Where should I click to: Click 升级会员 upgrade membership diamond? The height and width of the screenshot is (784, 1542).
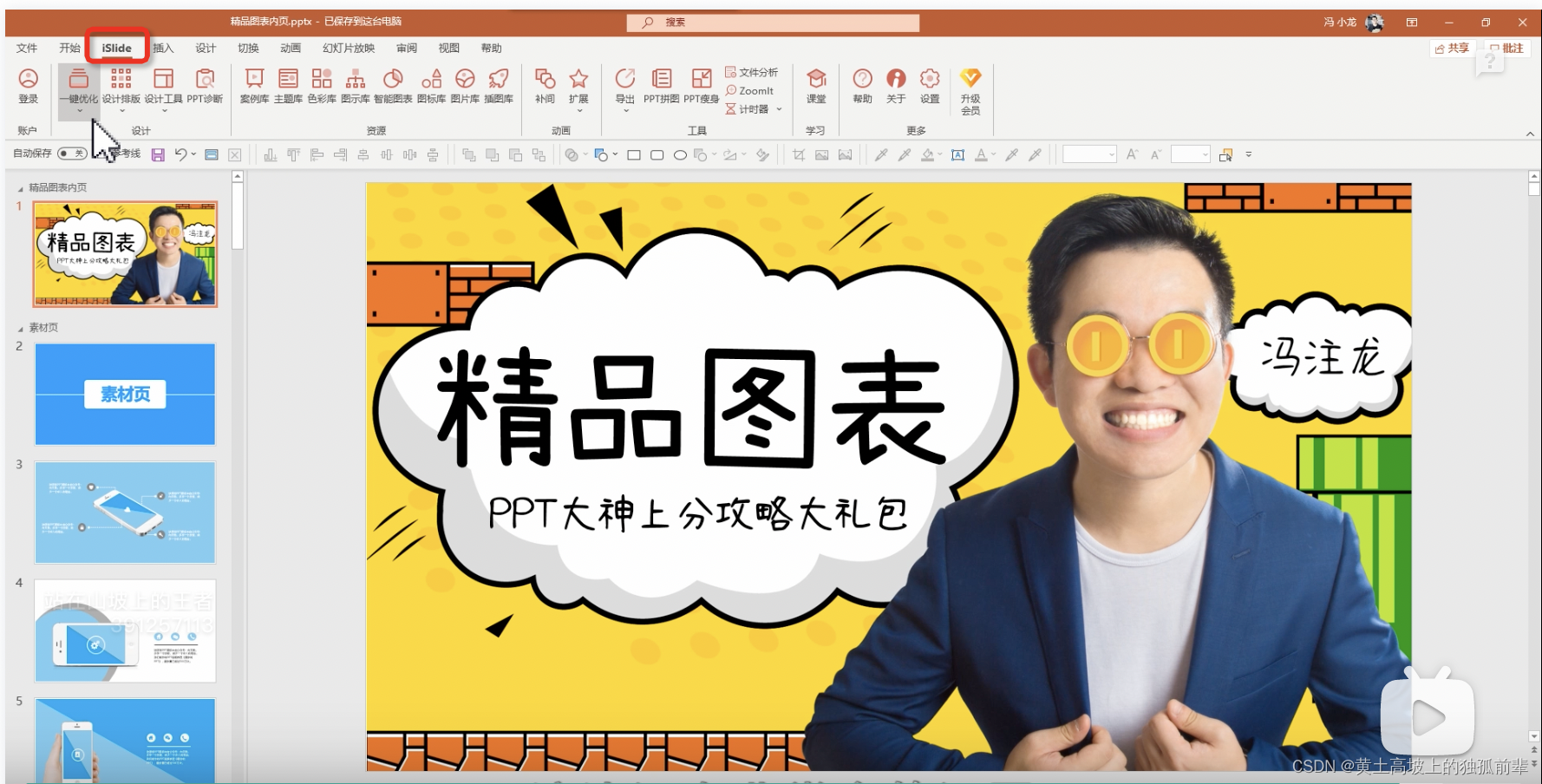pyautogui.click(x=970, y=91)
